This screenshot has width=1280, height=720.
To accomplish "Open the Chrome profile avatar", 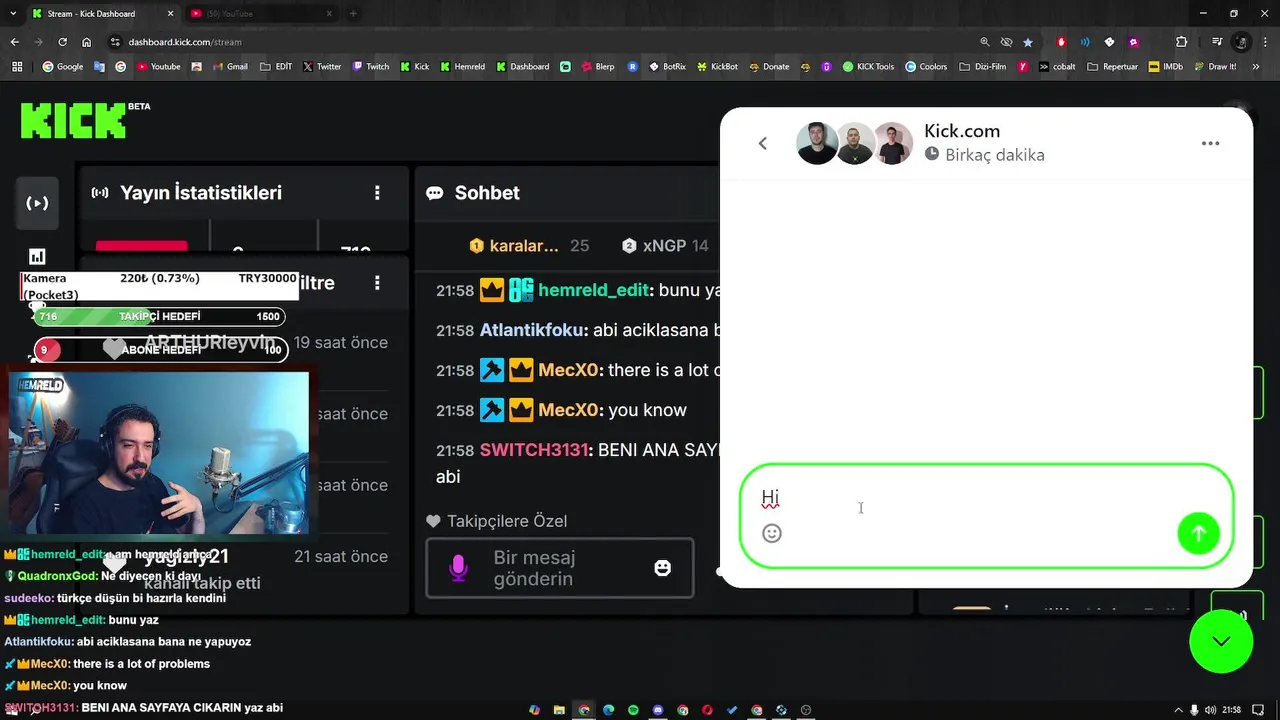I will 1241,42.
